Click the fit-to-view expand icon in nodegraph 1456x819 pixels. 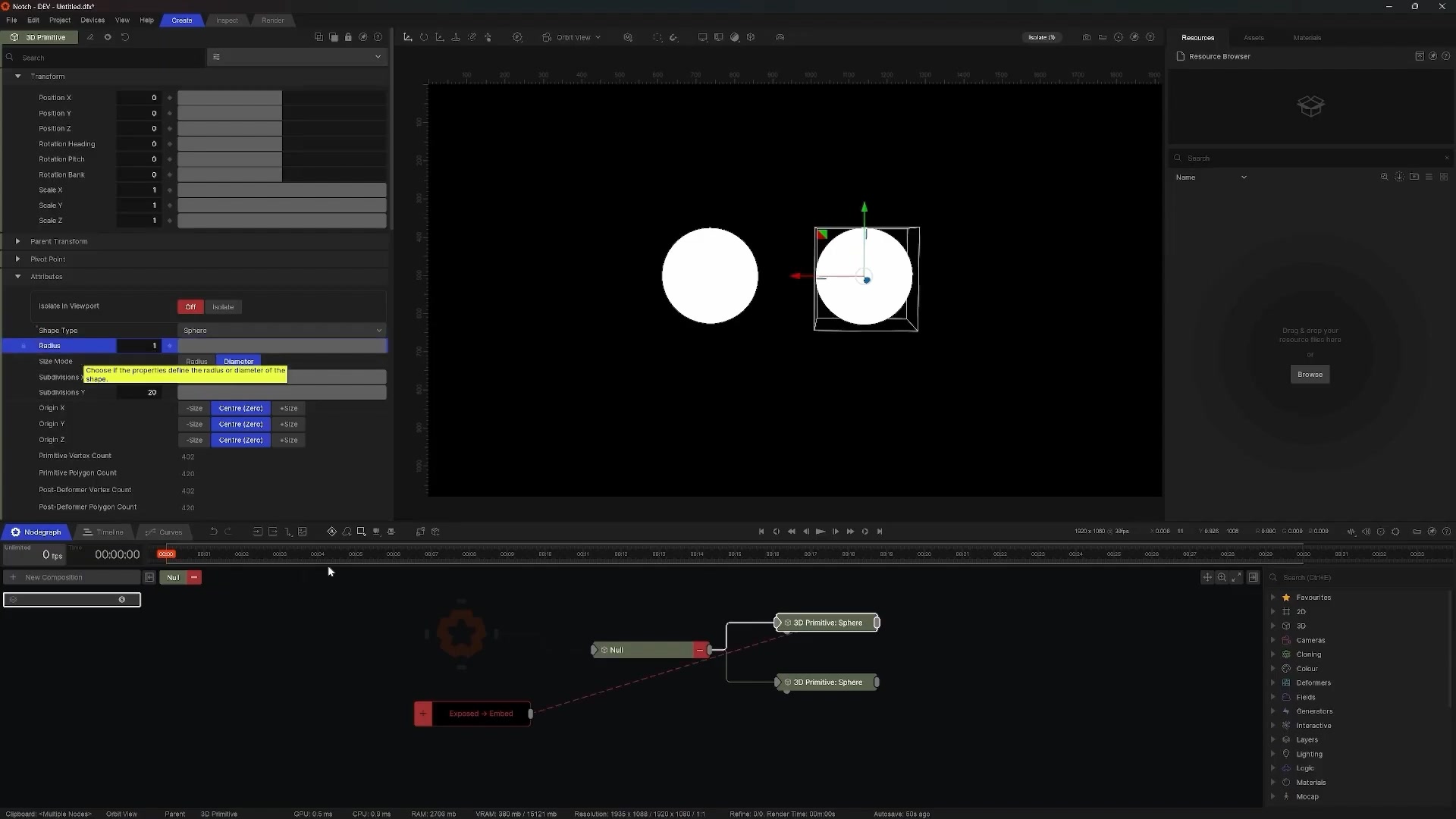tap(1237, 578)
